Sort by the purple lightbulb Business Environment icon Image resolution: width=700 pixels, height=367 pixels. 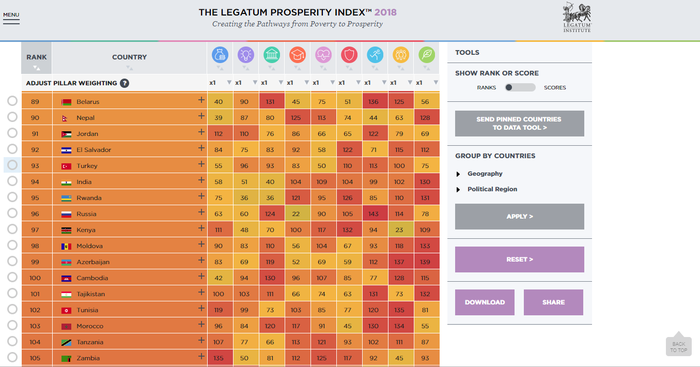[x=246, y=55]
